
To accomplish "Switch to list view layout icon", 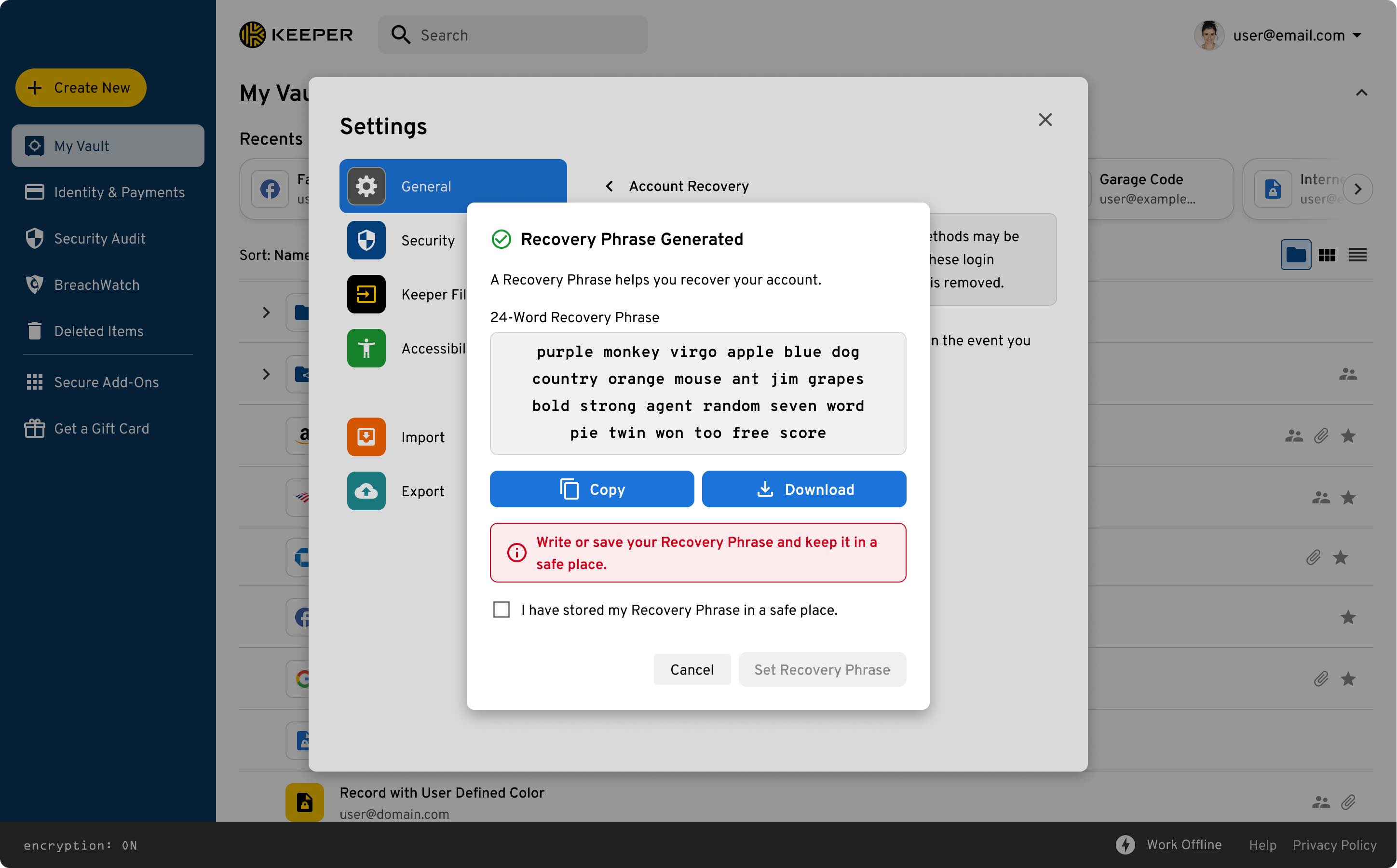I will [x=1357, y=255].
